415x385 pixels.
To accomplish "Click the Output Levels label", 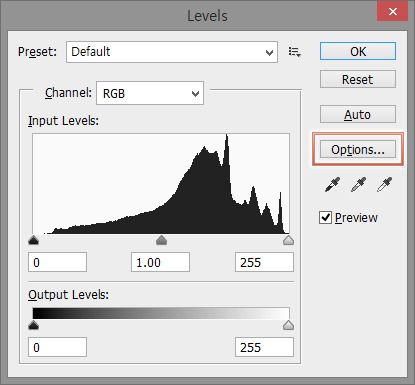I will [68, 295].
